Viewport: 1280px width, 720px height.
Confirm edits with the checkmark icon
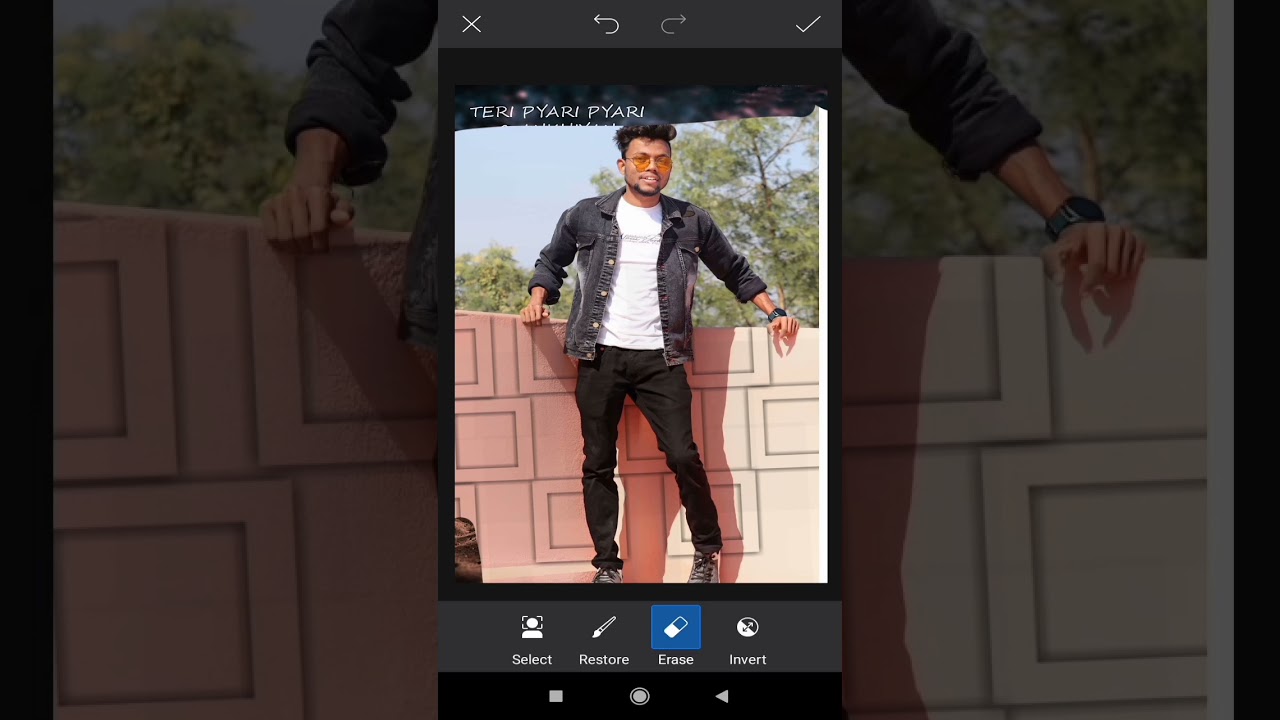coord(808,24)
